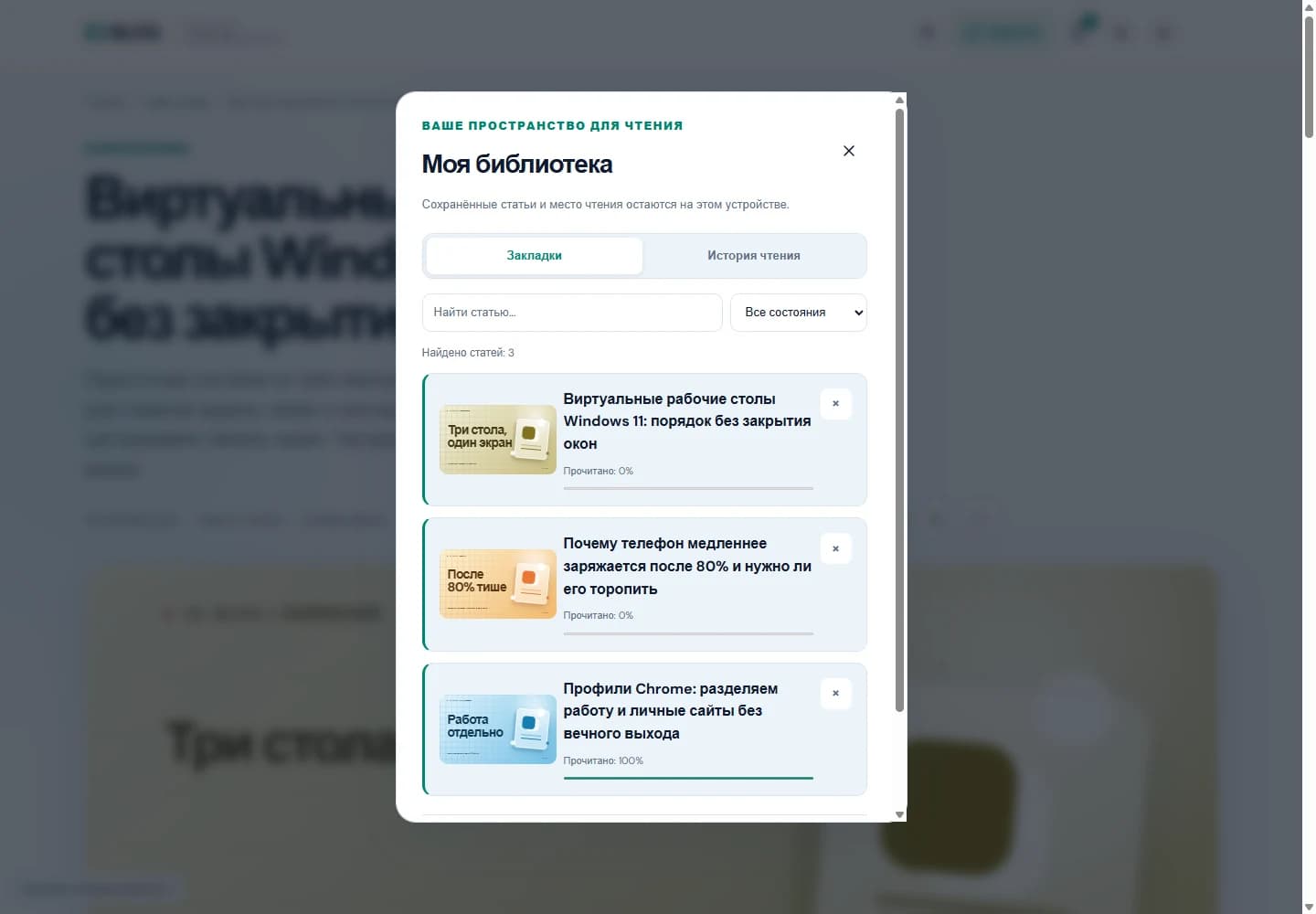The width and height of the screenshot is (1316, 914).
Task: Click the ВАШЕ ПРОСТРАНСТВО ДЛЯ ЧТЕНИЯ label
Action: pyautogui.click(x=553, y=125)
